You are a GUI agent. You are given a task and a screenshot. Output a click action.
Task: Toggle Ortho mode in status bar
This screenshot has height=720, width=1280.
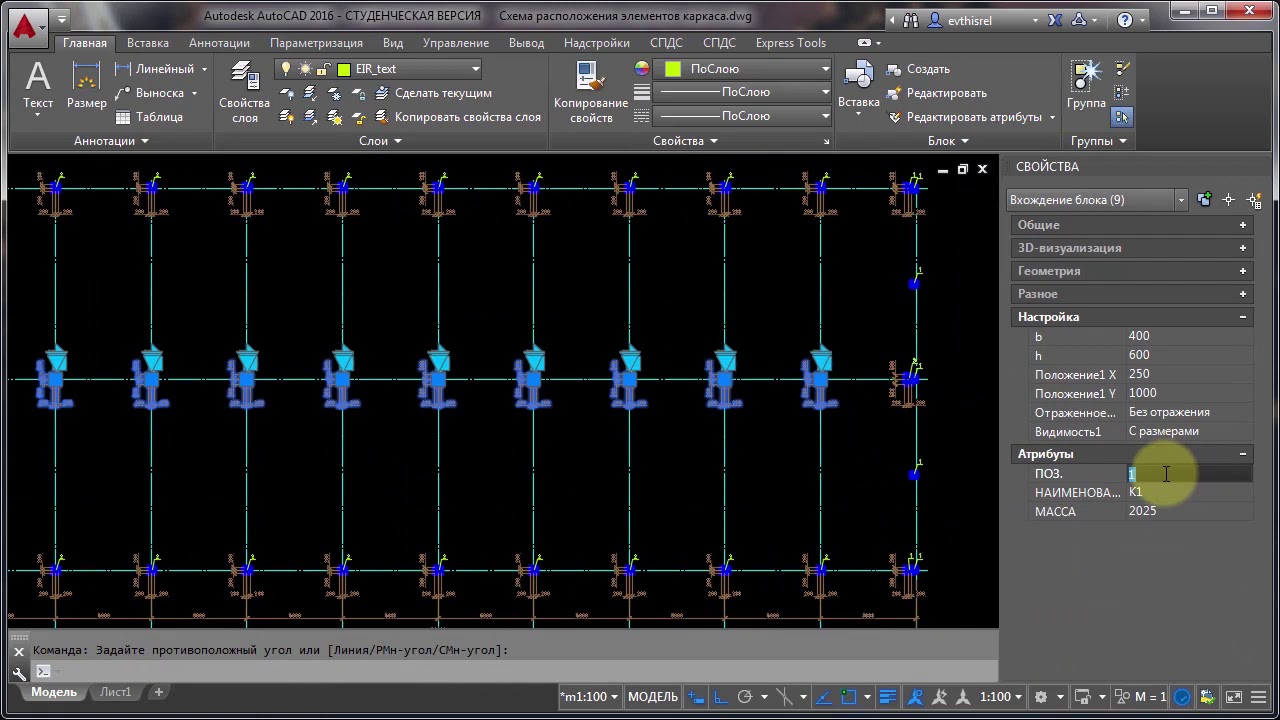click(x=721, y=697)
